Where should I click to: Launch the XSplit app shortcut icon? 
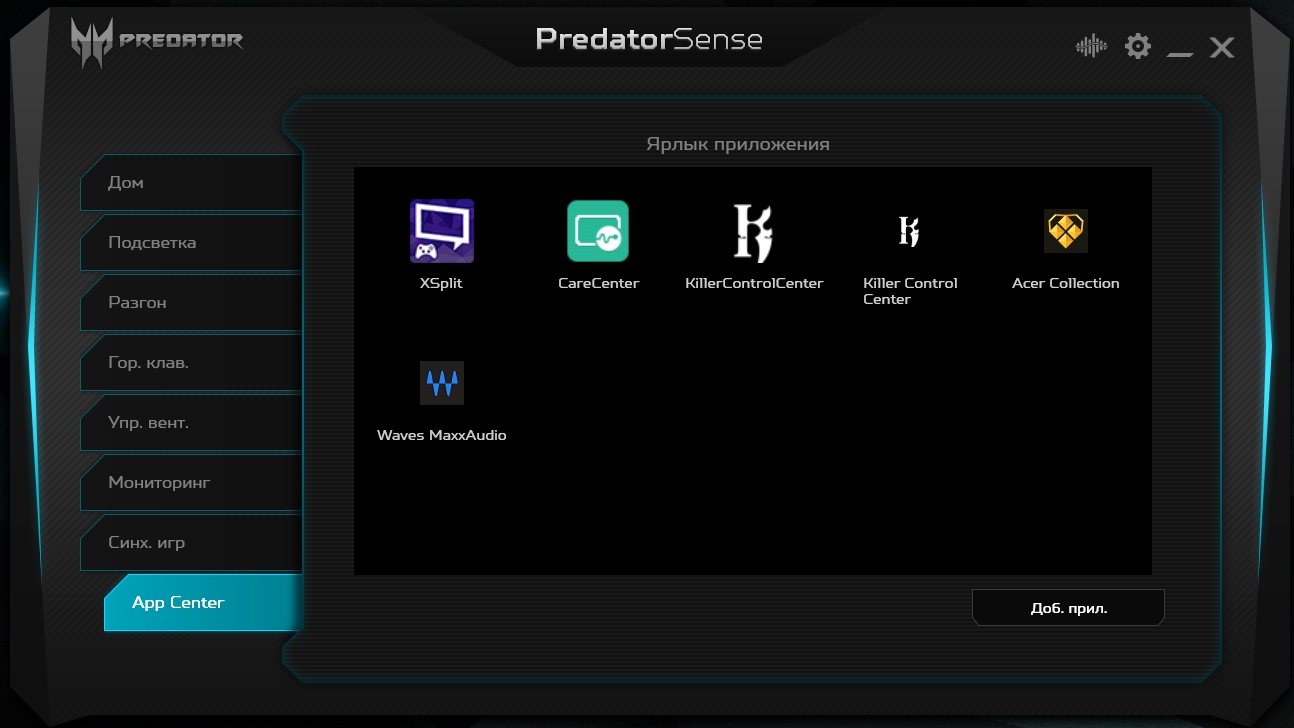[442, 231]
